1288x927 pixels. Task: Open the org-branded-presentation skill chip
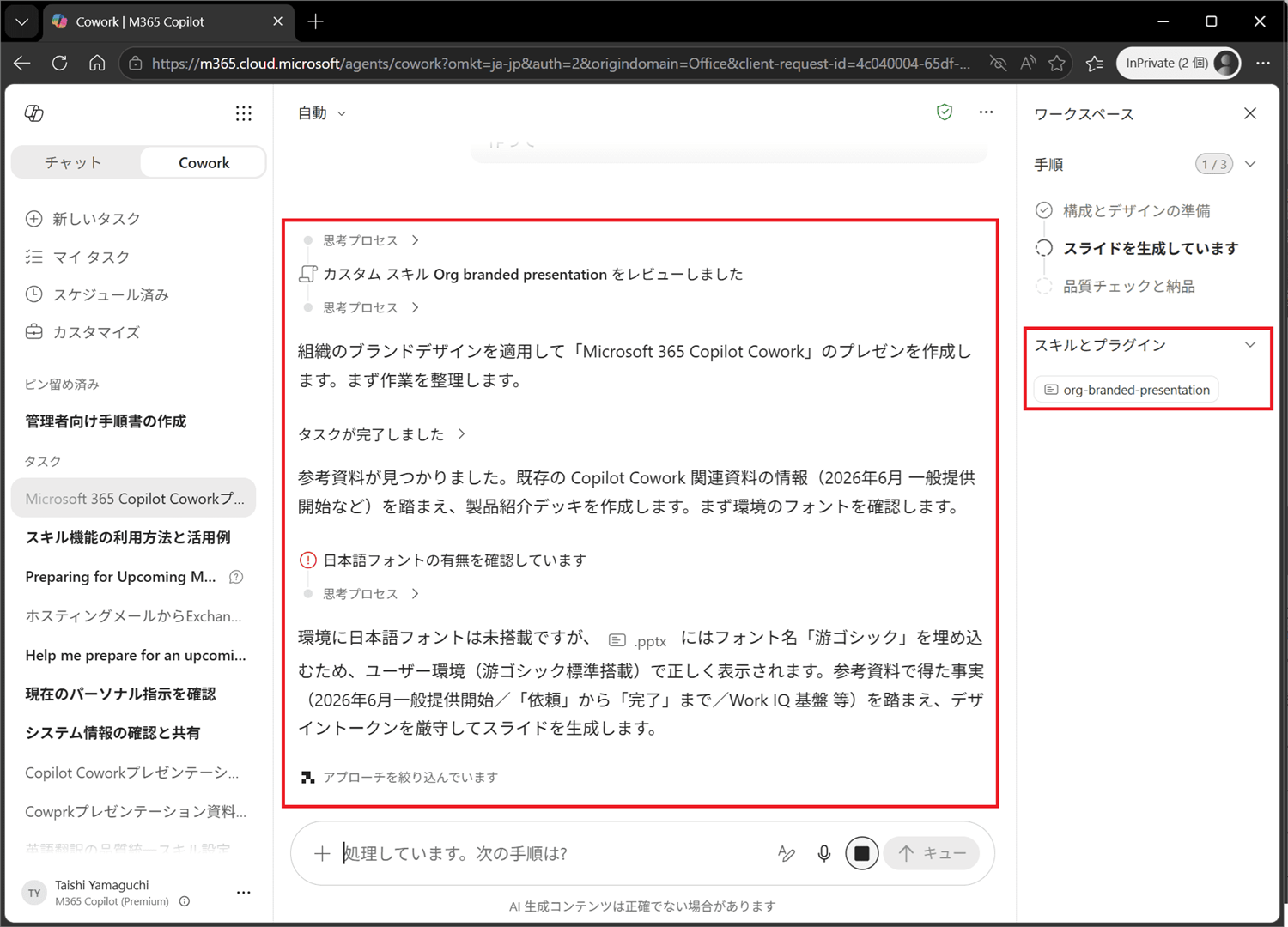[x=1127, y=390]
